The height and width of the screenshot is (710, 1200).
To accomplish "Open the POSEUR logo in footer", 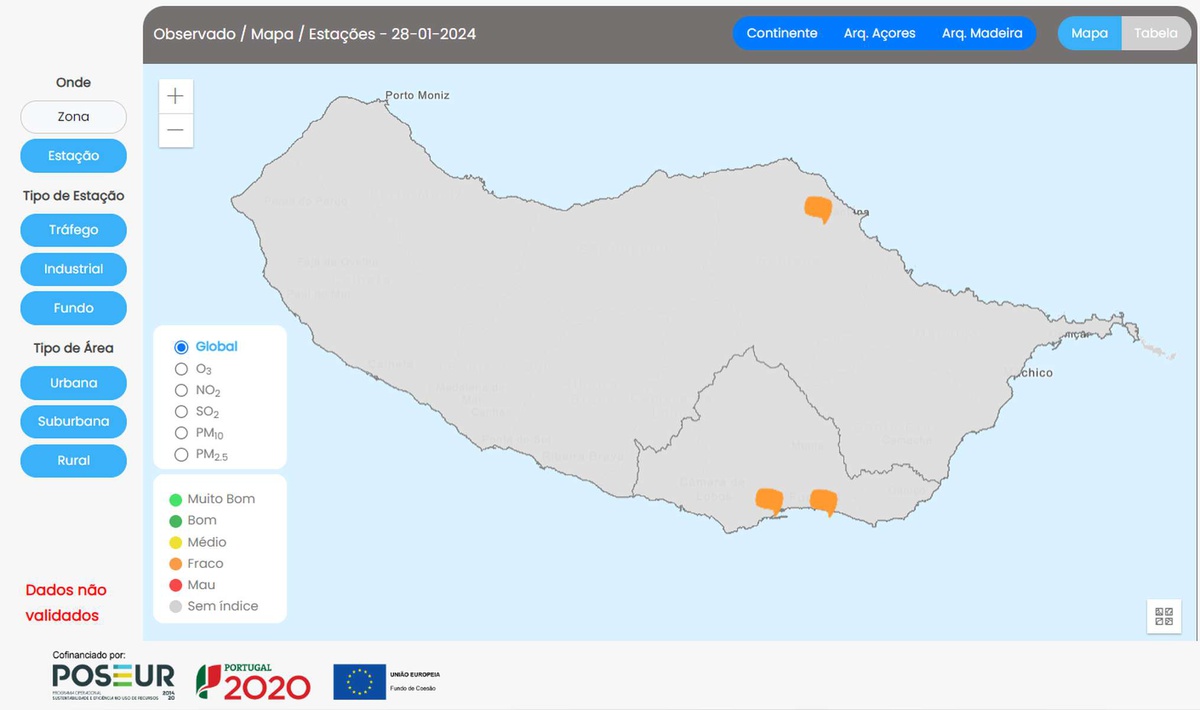I will tap(113, 679).
